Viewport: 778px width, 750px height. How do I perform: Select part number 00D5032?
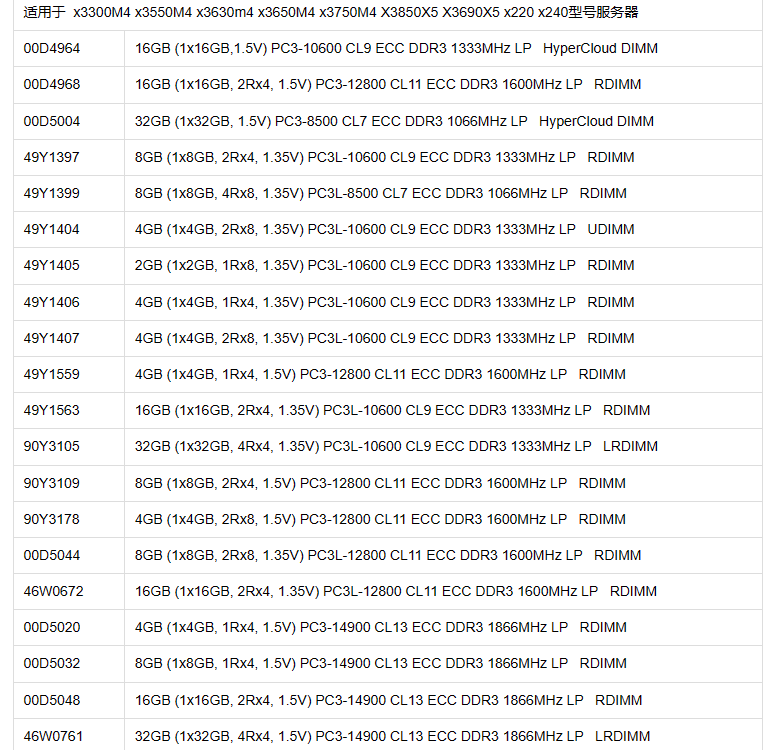[x=52, y=663]
